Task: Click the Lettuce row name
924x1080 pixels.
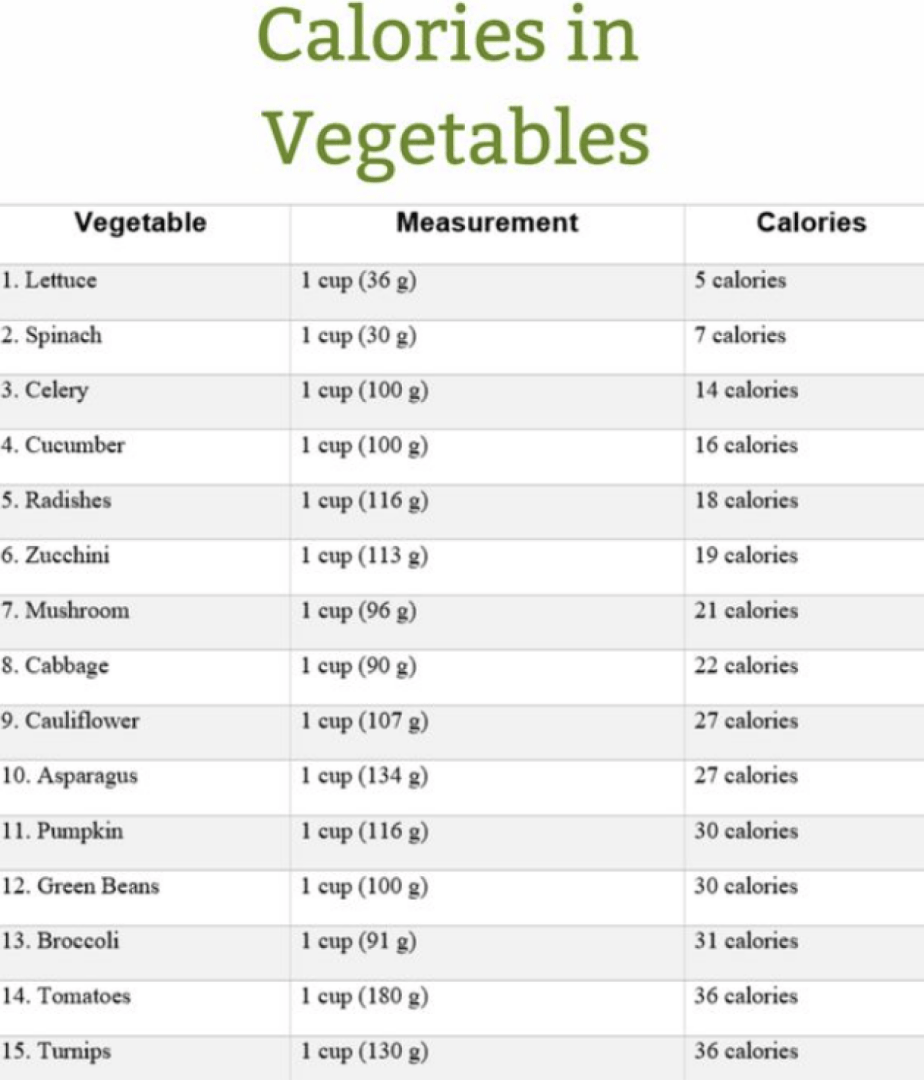Action: tap(49, 280)
